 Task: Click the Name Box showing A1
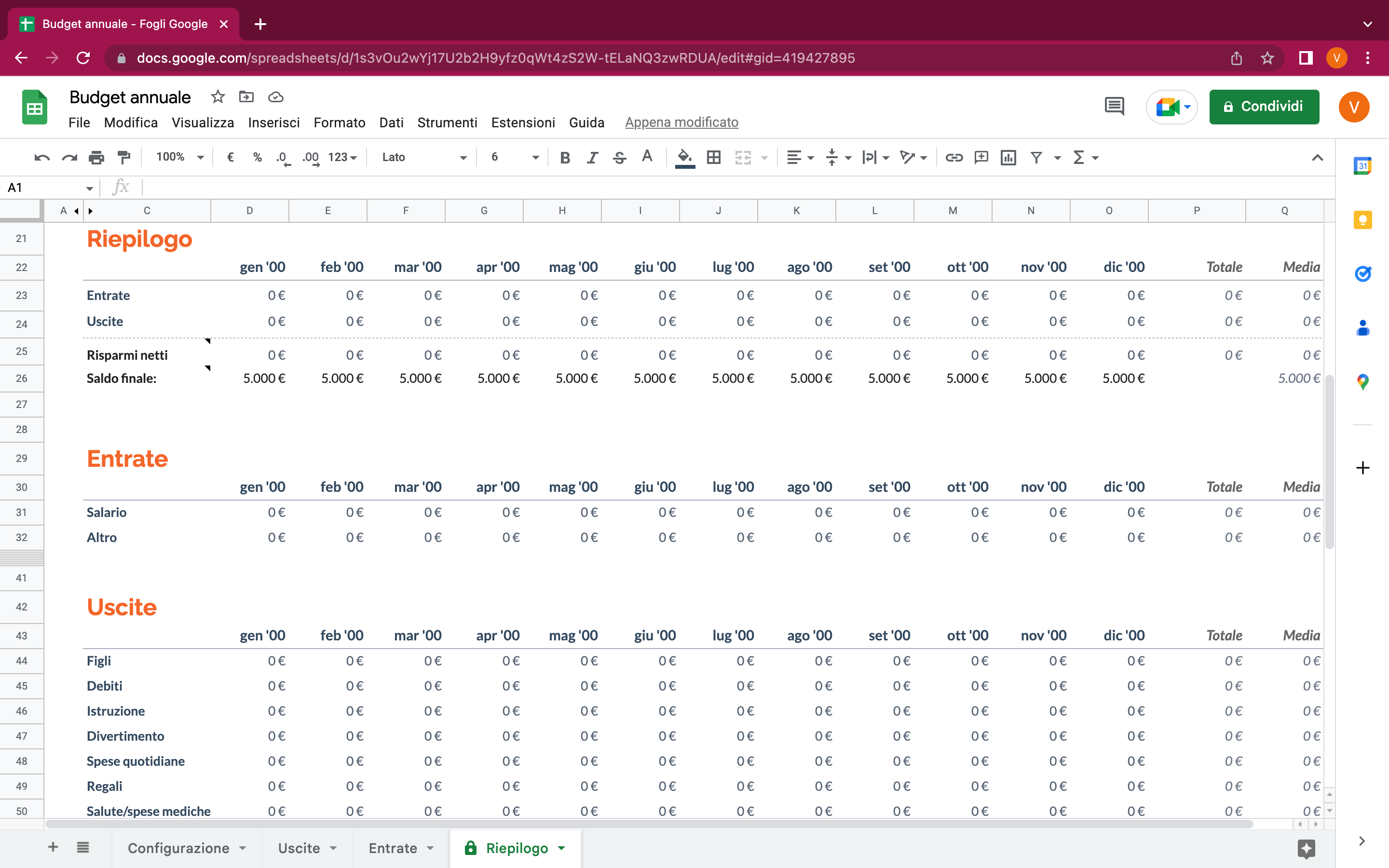[x=49, y=188]
